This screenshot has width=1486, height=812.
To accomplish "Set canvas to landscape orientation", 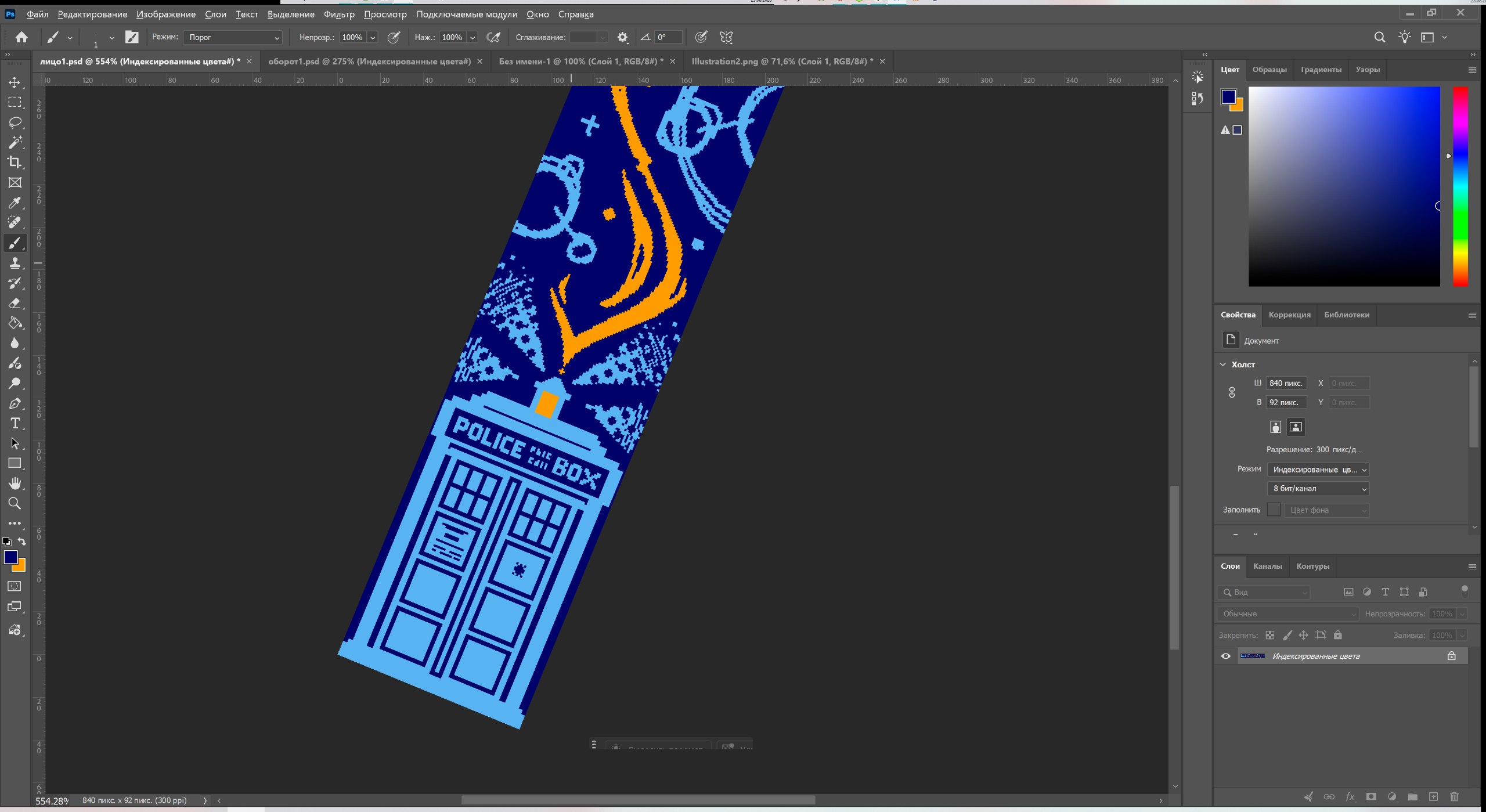I will [x=1296, y=427].
